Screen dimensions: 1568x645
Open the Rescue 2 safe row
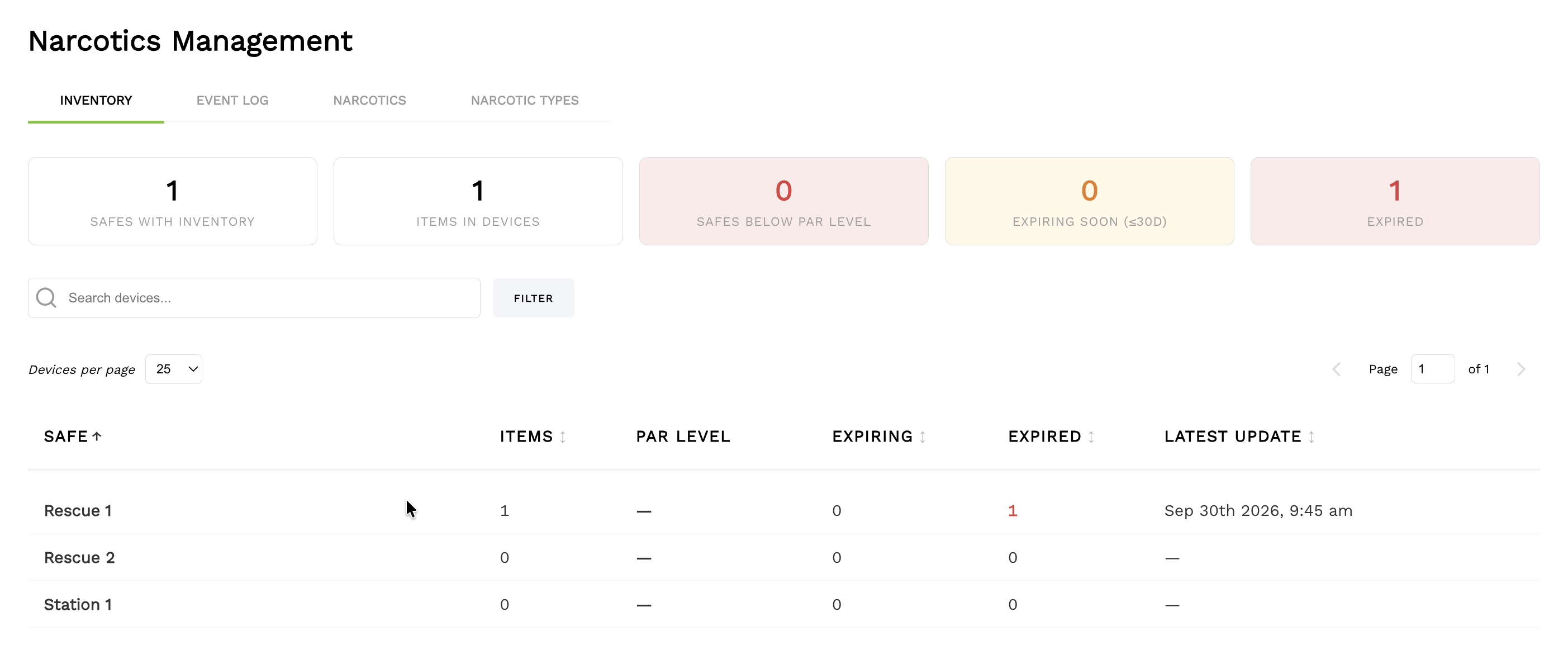[x=784, y=557]
